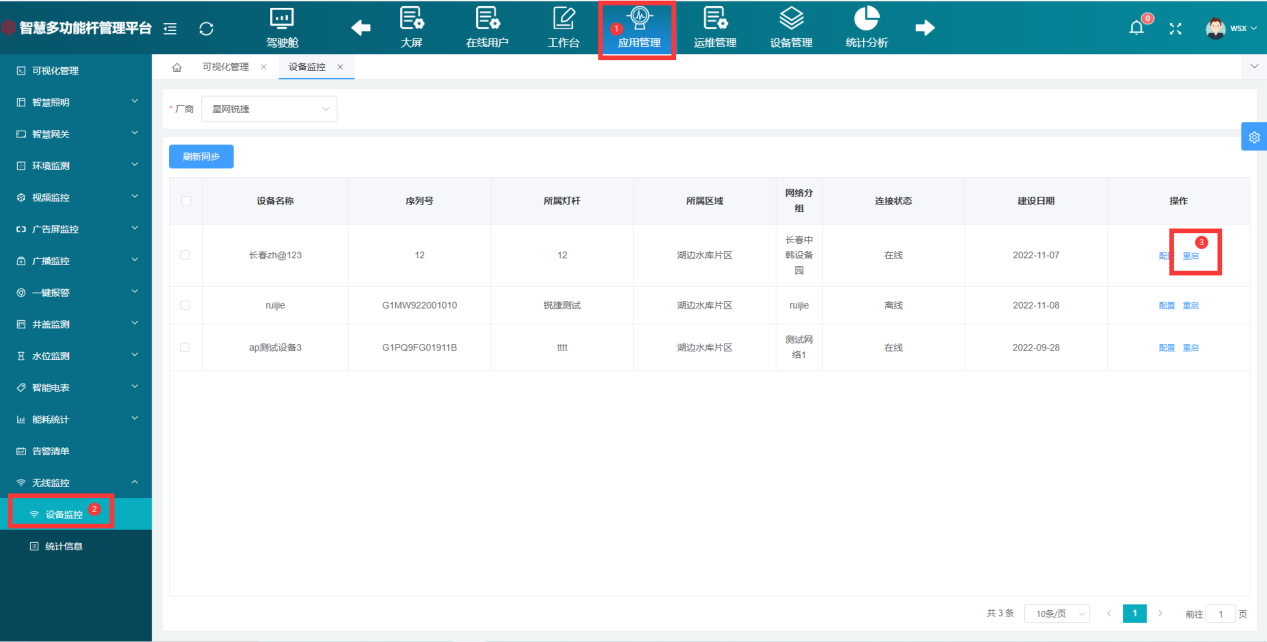1267x642 pixels.
Task: Check the select-all checkbox in table header
Action: point(185,200)
